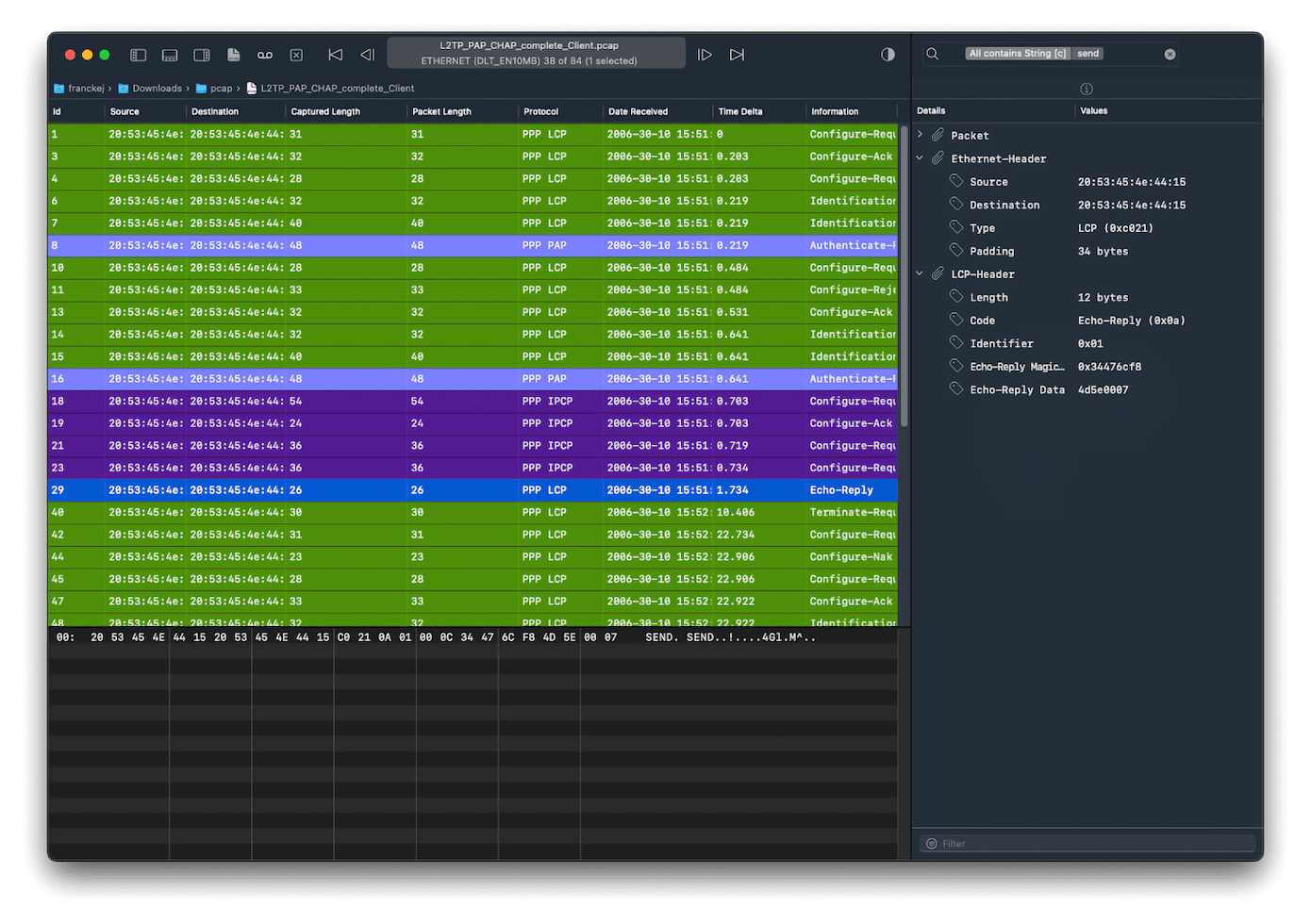This screenshot has height=924, width=1311.
Task: Collapse the LCP-Header section
Action: [921, 274]
